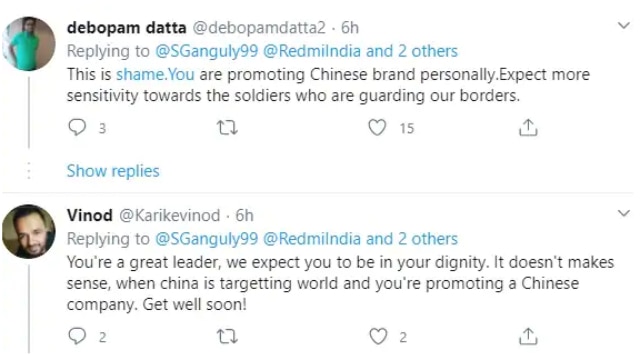
Task: Open @RedmiIndia mention in Vinod's reply
Action: tap(312, 239)
